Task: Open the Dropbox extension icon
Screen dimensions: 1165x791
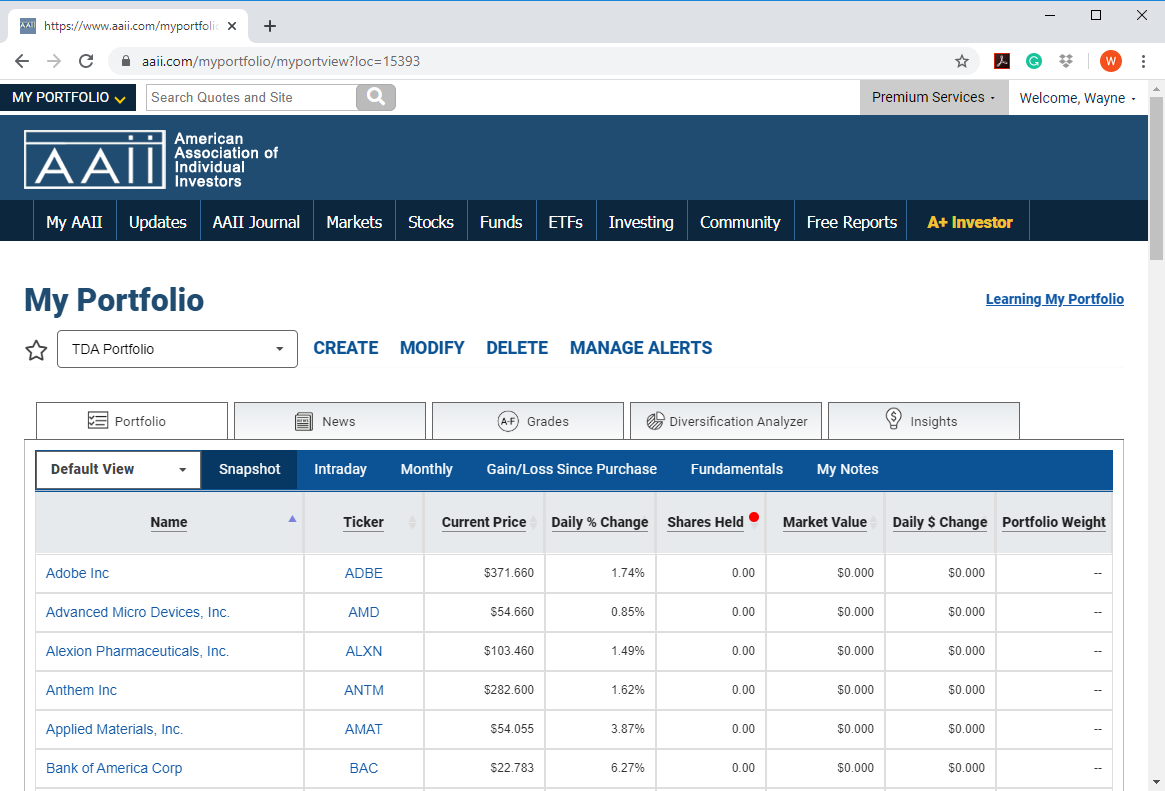Action: (x=1066, y=61)
